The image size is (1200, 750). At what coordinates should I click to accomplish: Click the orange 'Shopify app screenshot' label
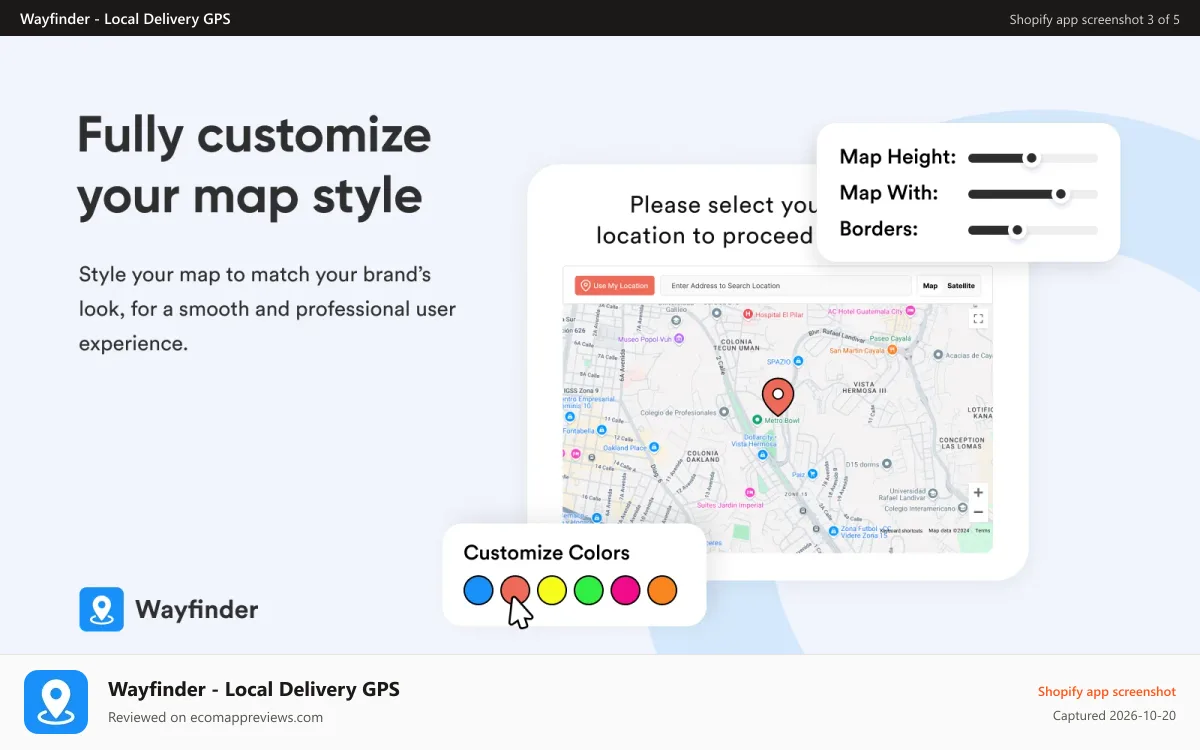(x=1107, y=692)
